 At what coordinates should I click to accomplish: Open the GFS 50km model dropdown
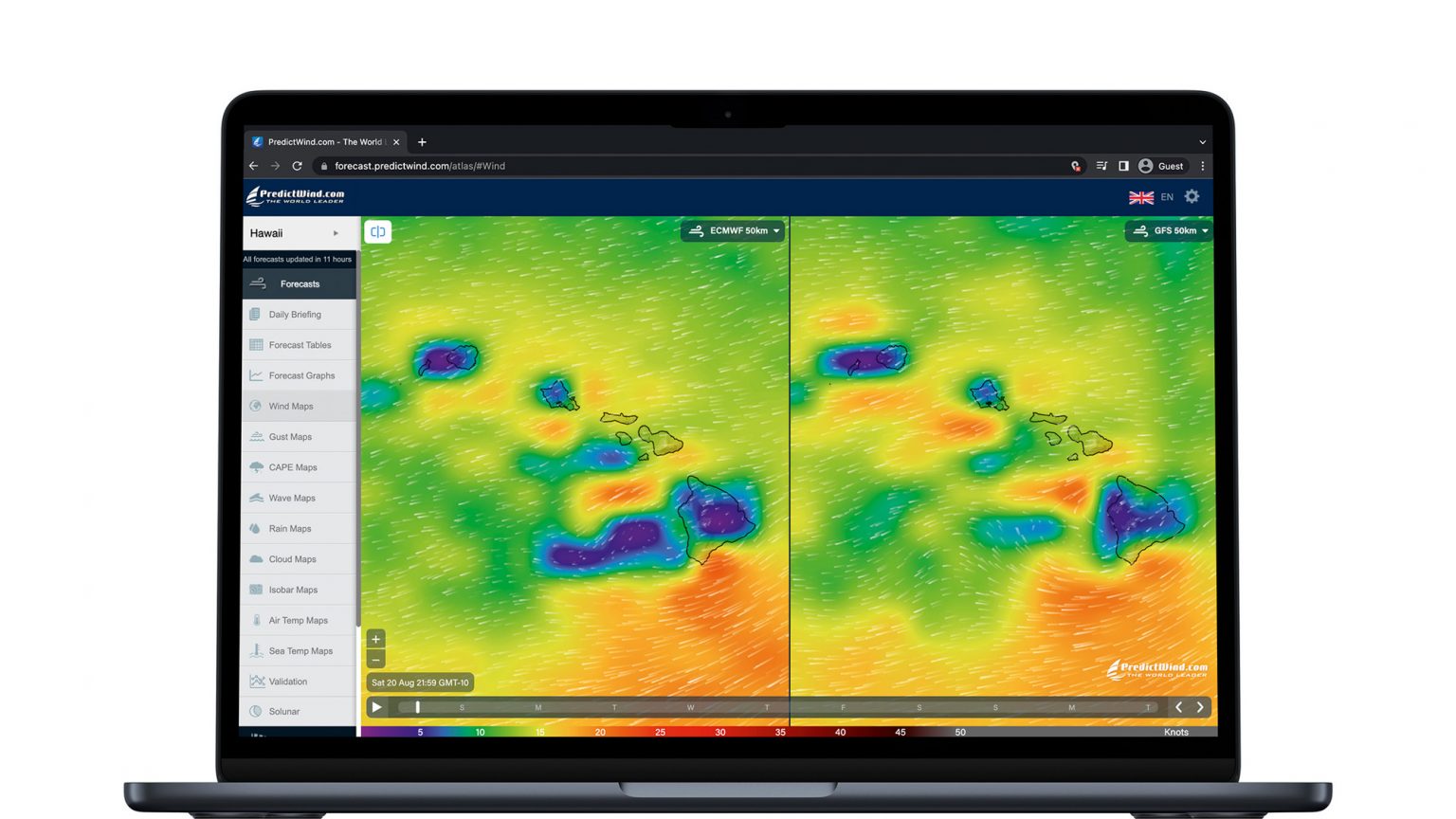(1168, 230)
